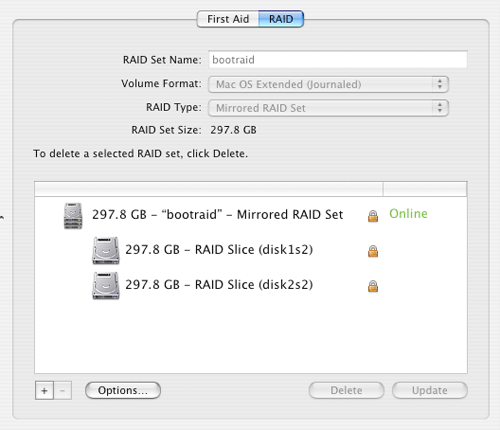Open the RAID Type dropdown

(328, 108)
